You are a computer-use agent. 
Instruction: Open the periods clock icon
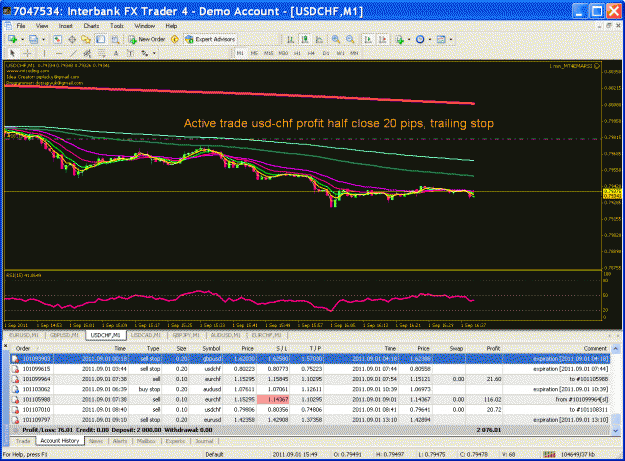pyautogui.click(x=420, y=39)
